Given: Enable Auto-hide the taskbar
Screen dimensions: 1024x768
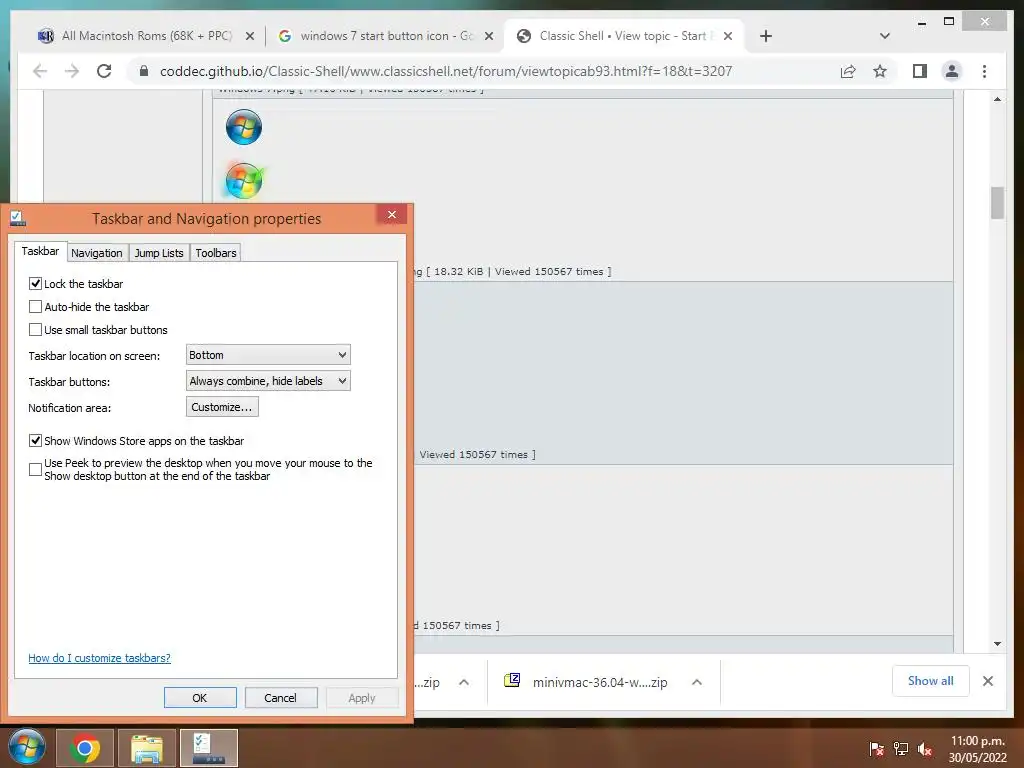Looking at the screenshot, I should point(35,306).
